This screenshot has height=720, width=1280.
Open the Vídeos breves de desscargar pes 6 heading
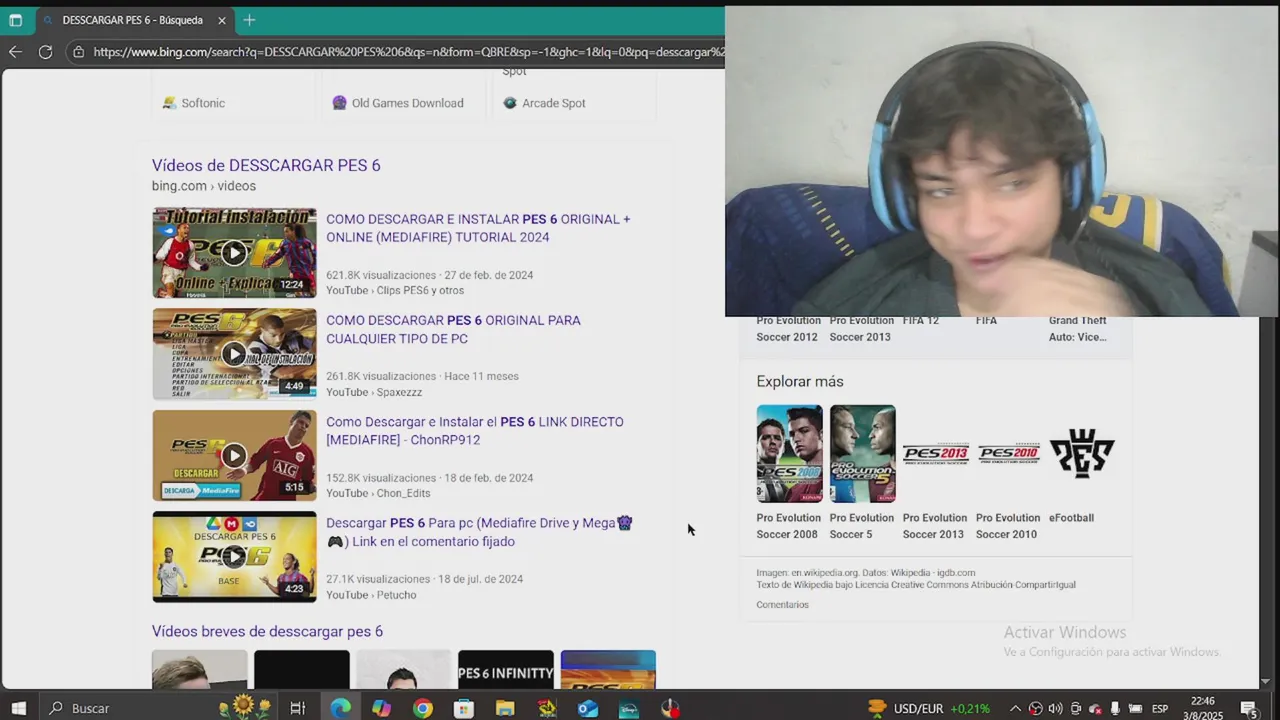[x=267, y=631]
